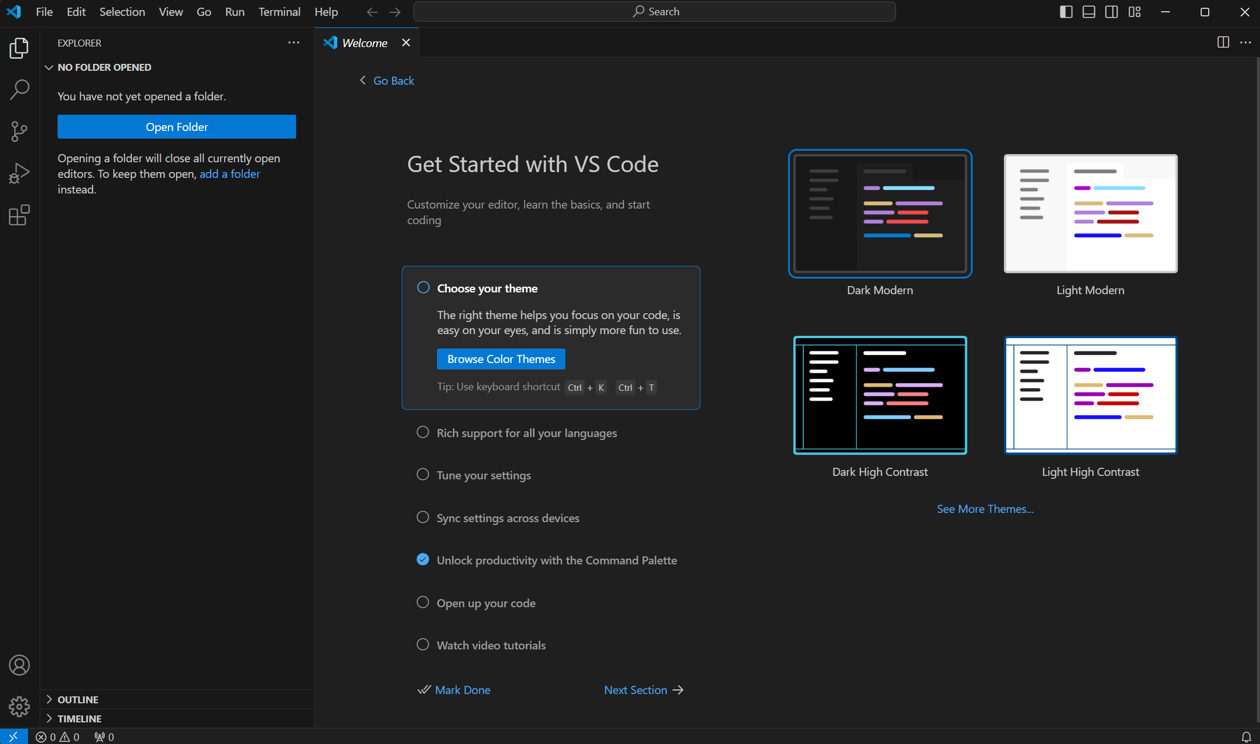Open the Terminal menu
This screenshot has height=744, width=1260.
pos(279,12)
